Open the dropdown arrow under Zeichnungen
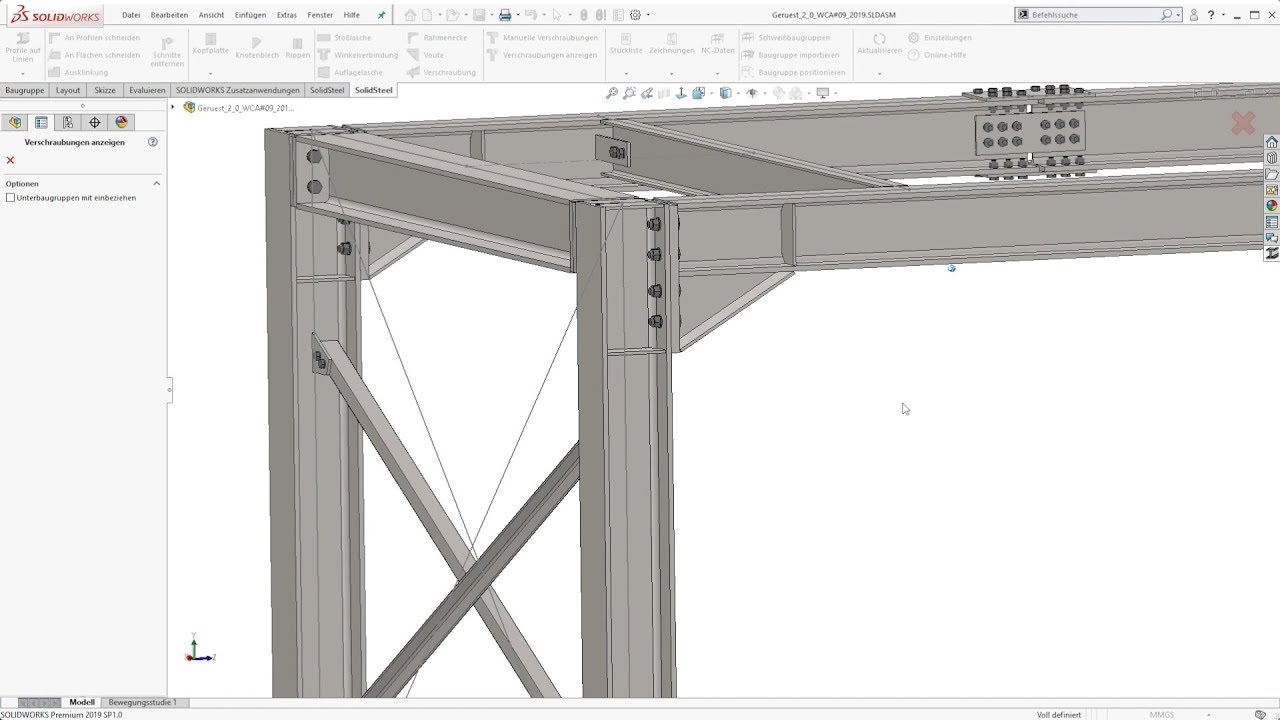Image resolution: width=1280 pixels, height=720 pixels. pyautogui.click(x=672, y=73)
